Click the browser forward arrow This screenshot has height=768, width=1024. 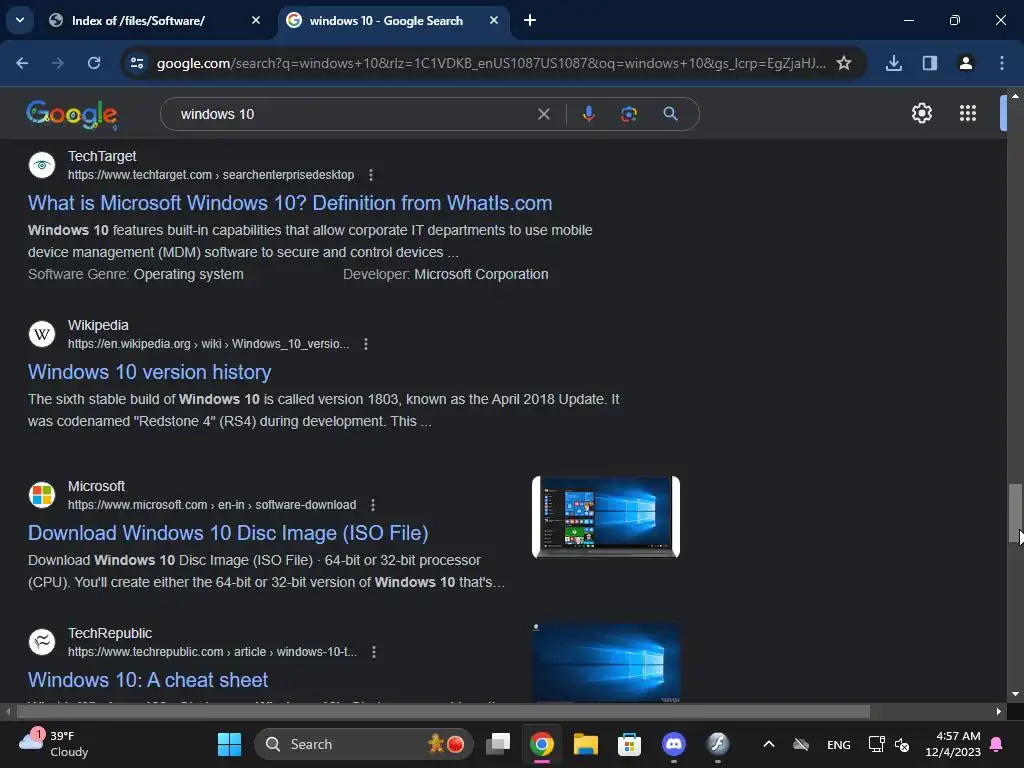point(58,63)
